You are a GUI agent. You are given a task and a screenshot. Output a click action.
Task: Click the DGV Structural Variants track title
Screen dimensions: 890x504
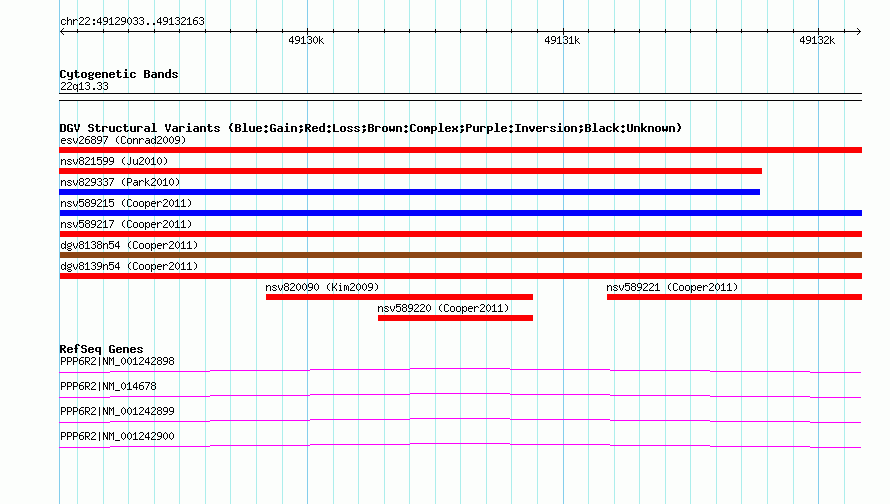[371, 128]
